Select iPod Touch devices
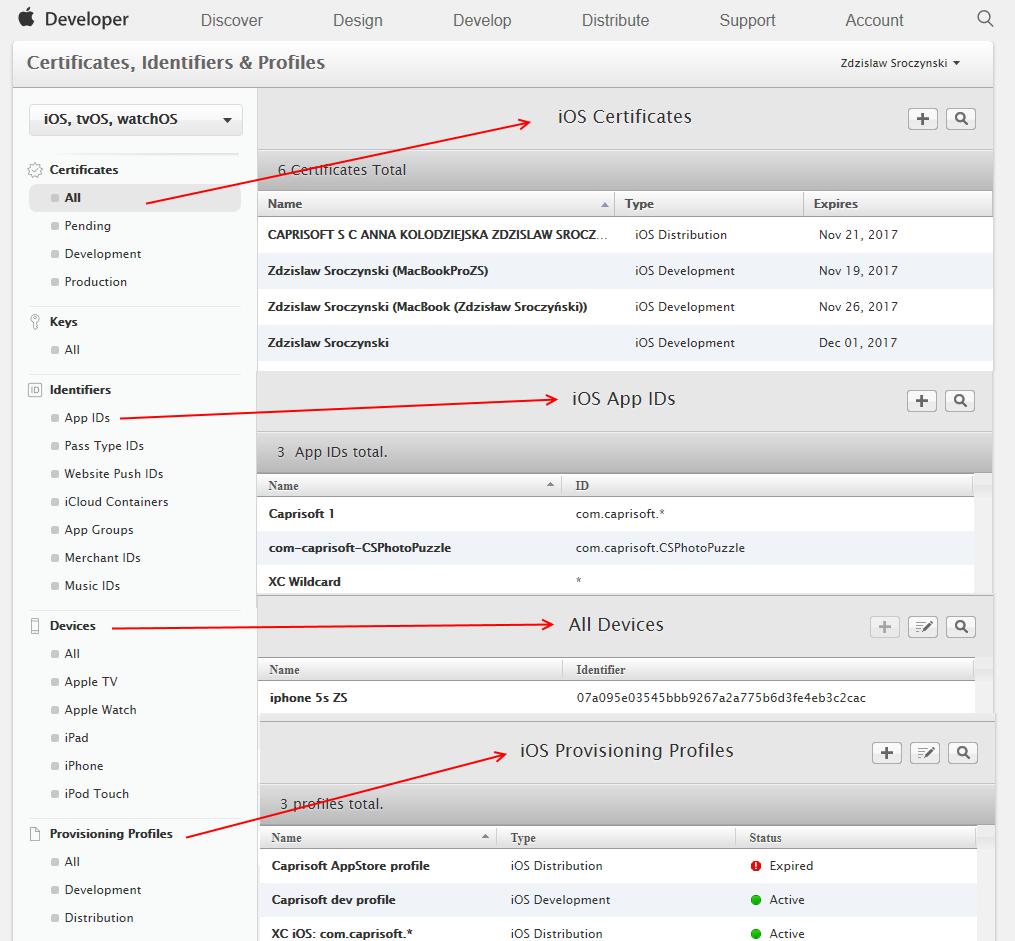The width and height of the screenshot is (1015, 941). [x=96, y=793]
